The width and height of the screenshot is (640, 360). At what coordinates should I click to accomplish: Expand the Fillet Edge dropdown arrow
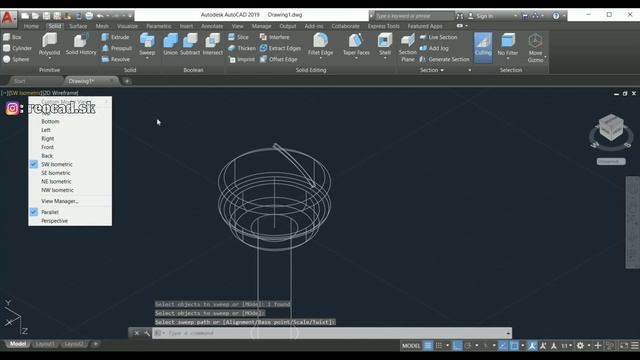click(320, 58)
